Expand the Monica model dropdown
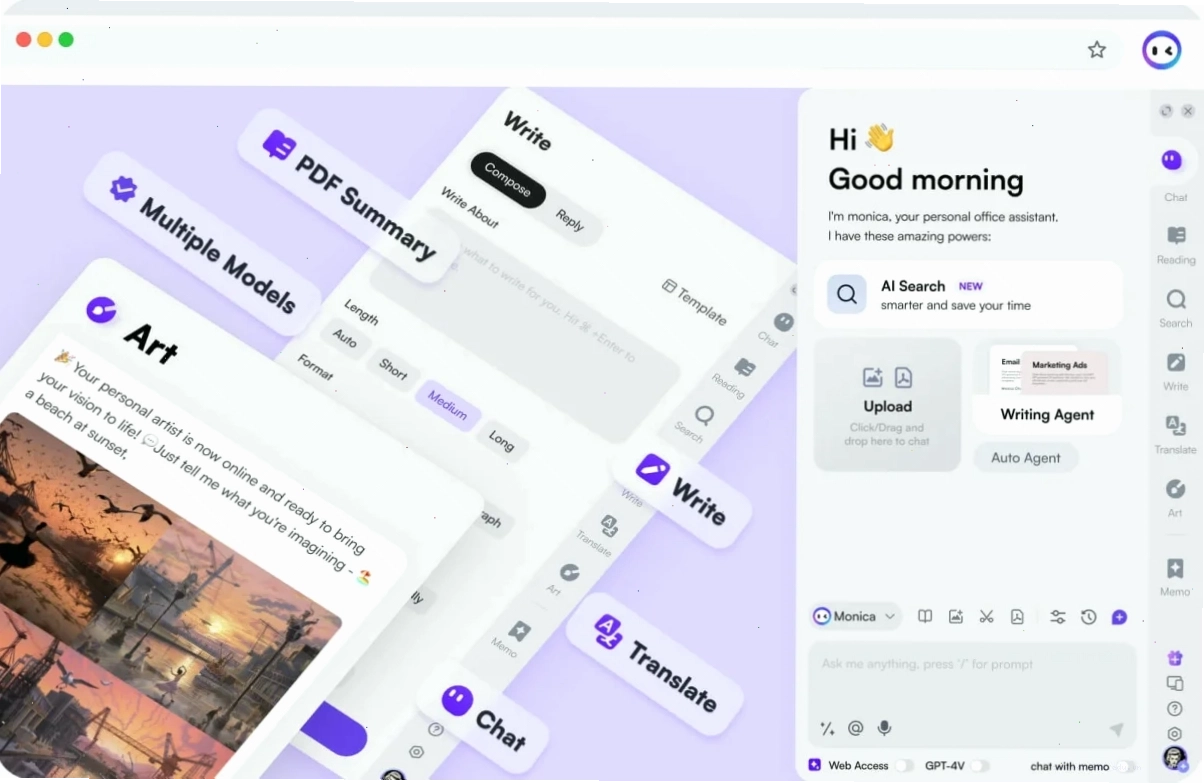Image resolution: width=1204 pixels, height=784 pixels. pyautogui.click(x=856, y=616)
